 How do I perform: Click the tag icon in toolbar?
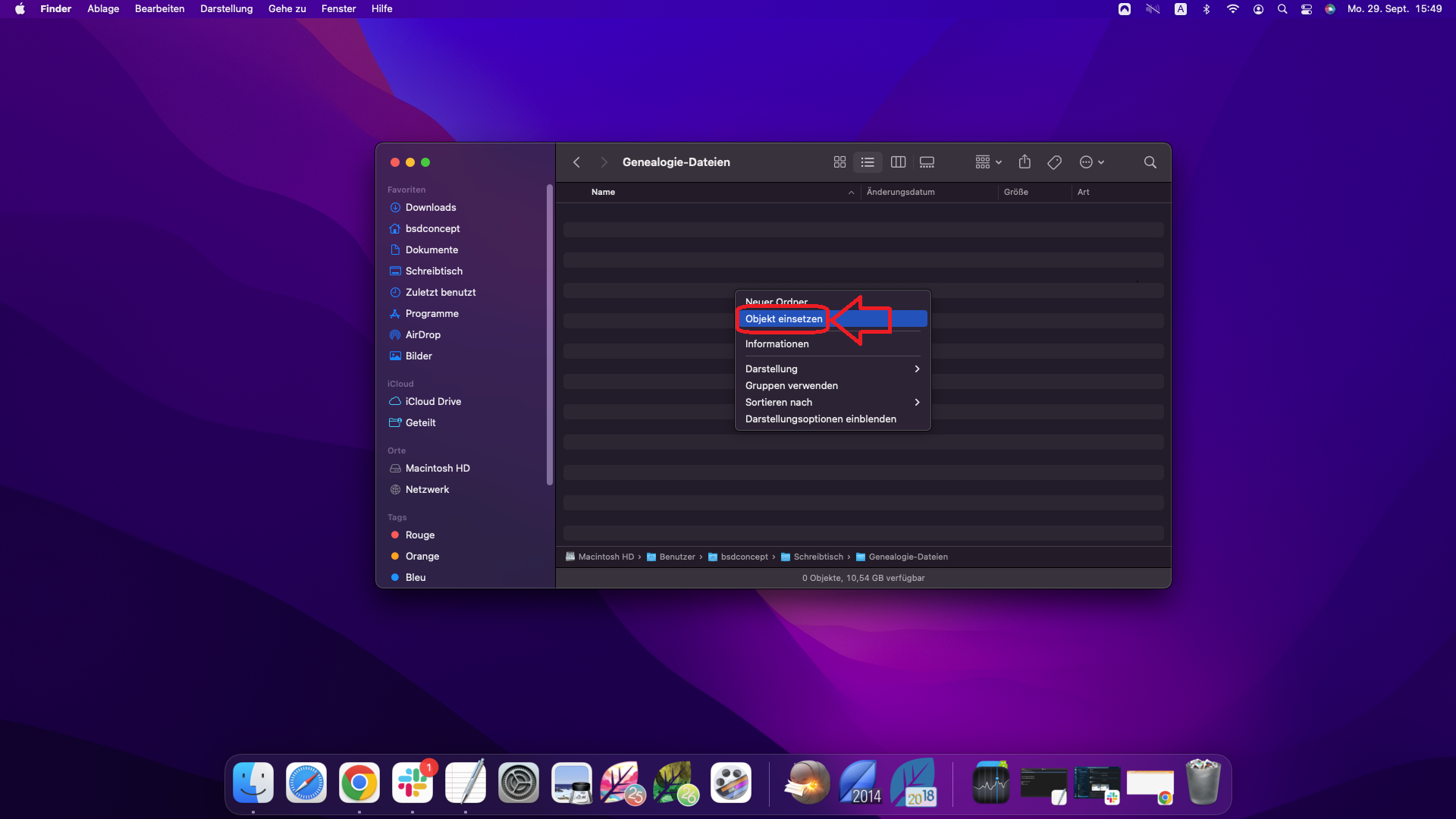[1054, 162]
